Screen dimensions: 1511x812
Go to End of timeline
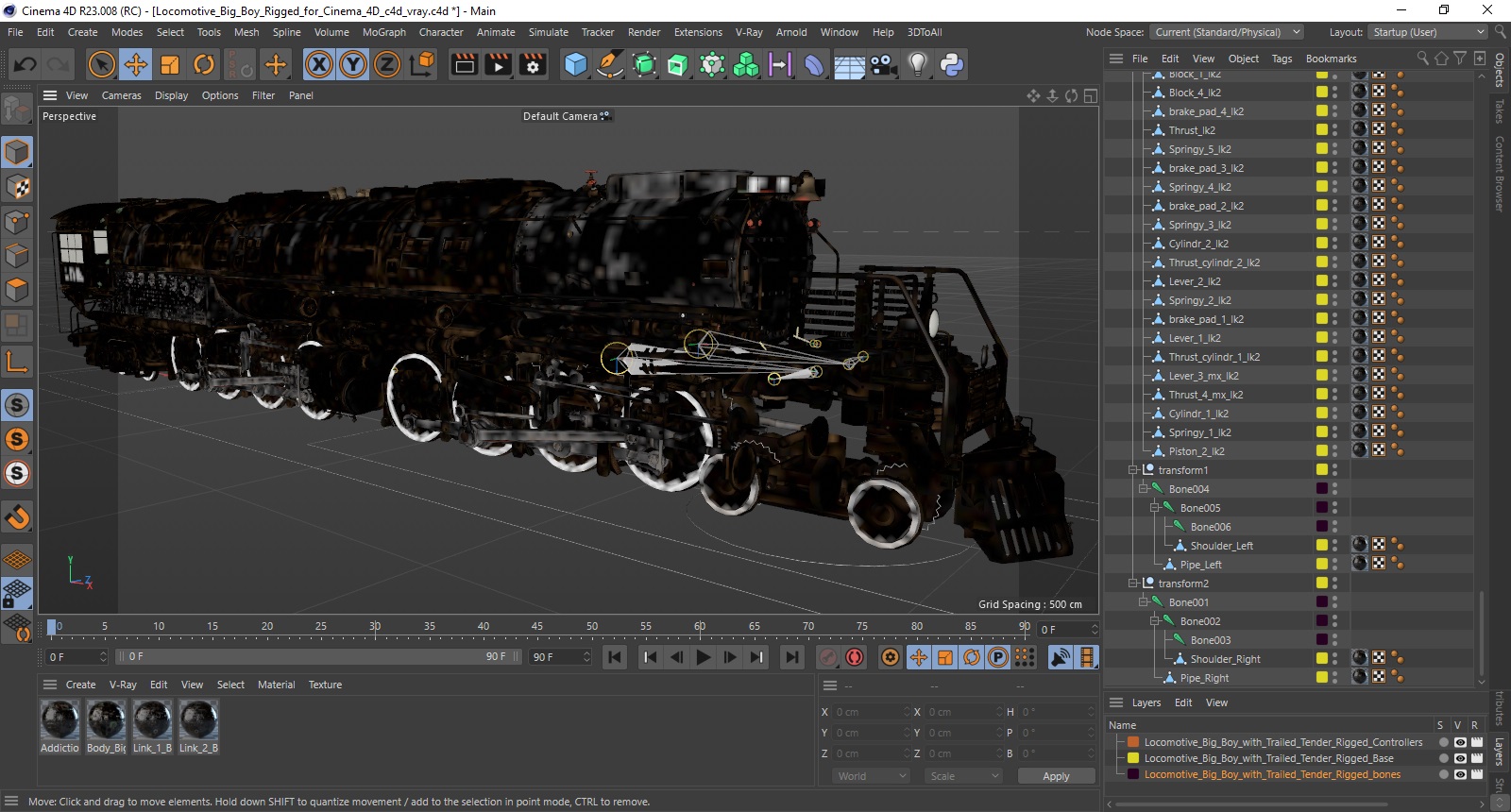click(x=792, y=657)
